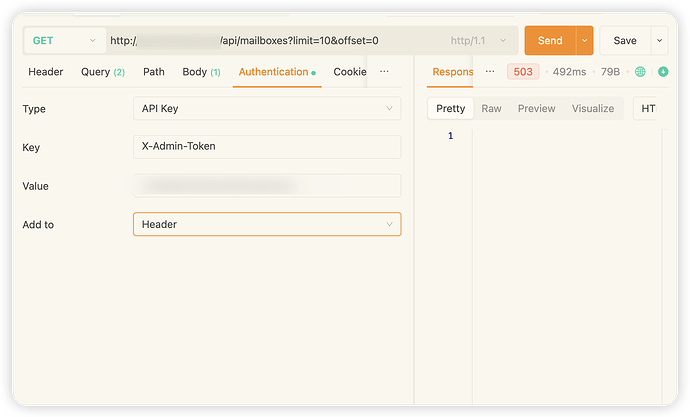
Task: Show more response tabs via ellipsis
Action: (x=490, y=71)
